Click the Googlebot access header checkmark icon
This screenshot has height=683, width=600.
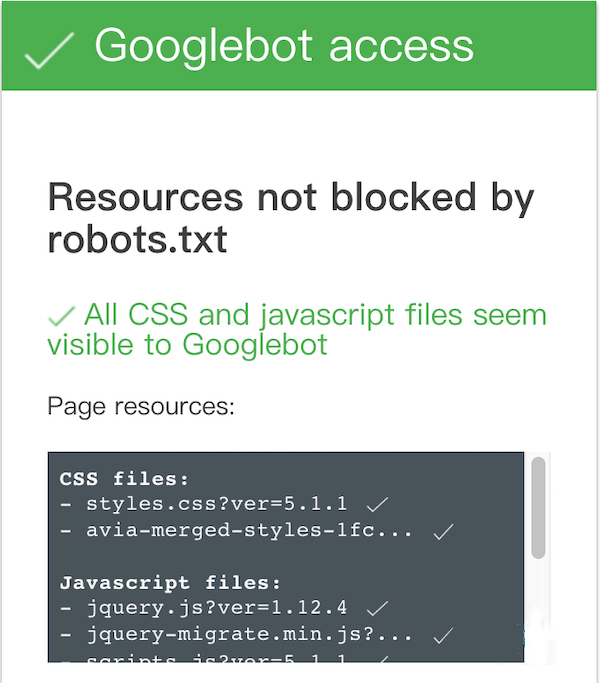coord(49,51)
